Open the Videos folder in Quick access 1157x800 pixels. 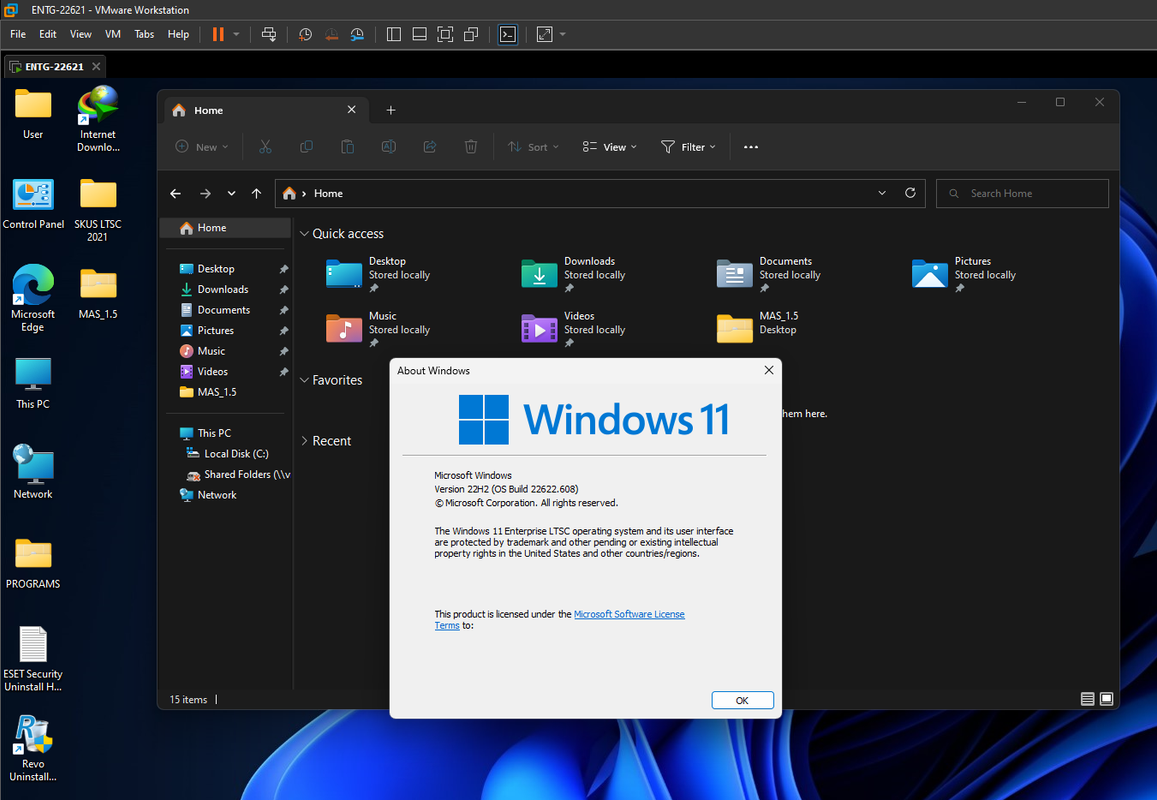(x=574, y=328)
